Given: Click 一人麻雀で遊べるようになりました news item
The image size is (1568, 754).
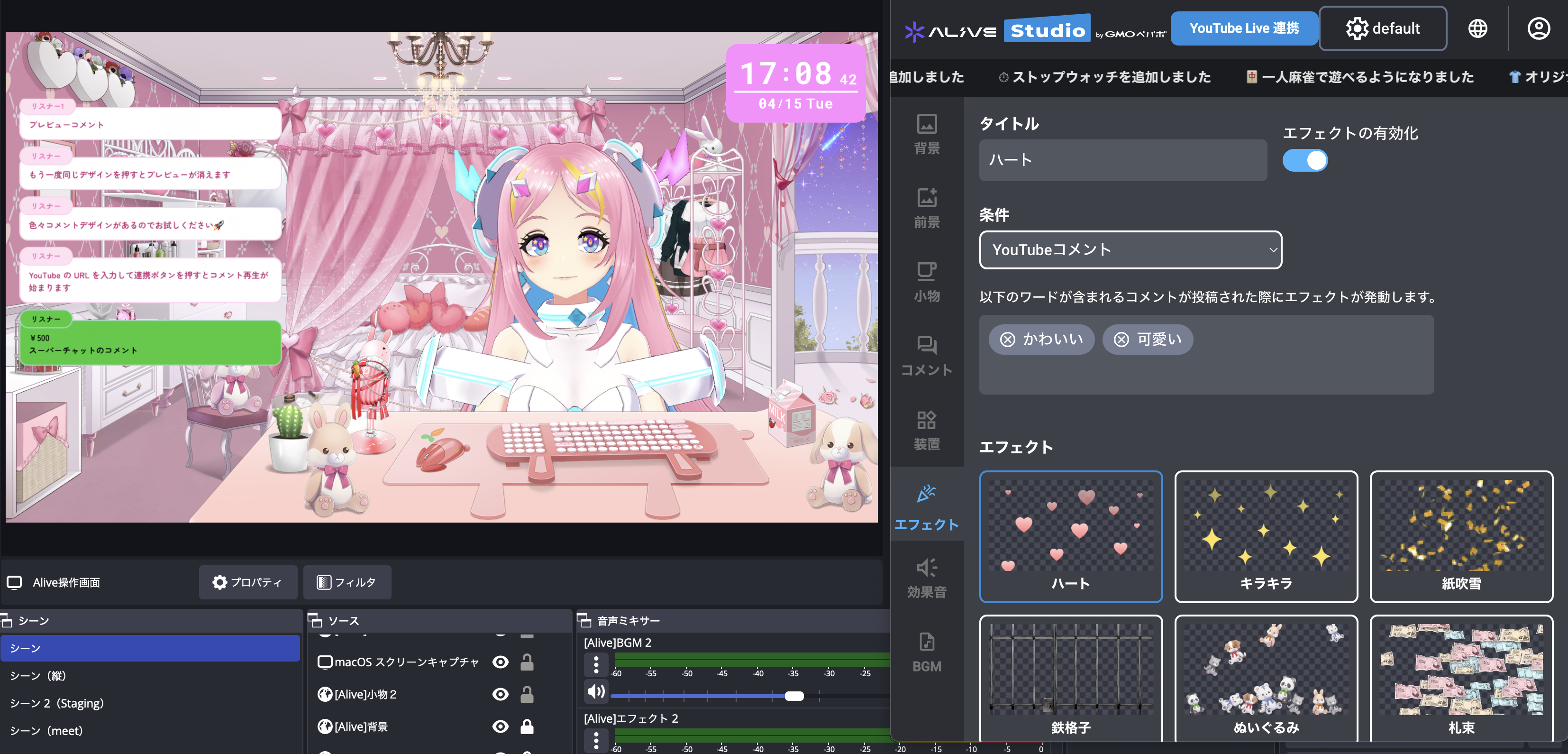Looking at the screenshot, I should click(x=1360, y=77).
